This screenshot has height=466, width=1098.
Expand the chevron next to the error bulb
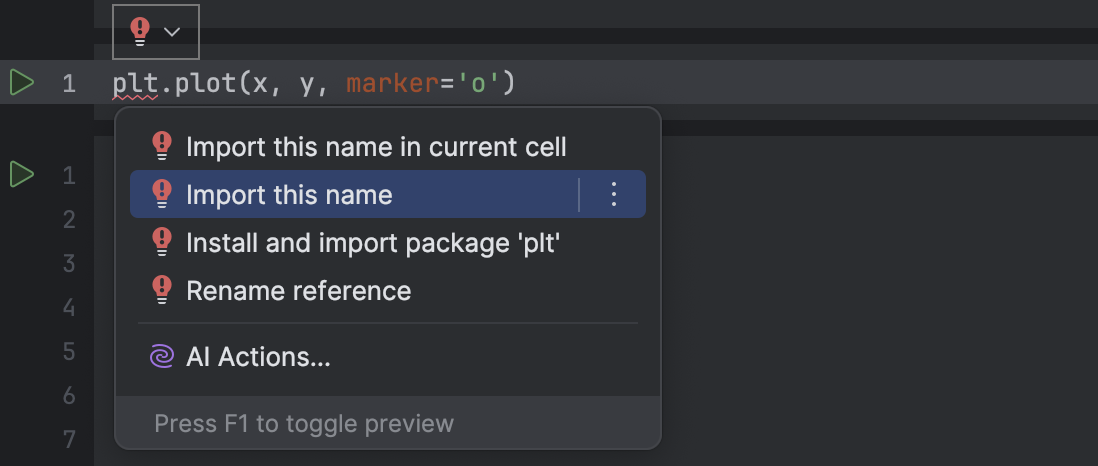tap(172, 32)
